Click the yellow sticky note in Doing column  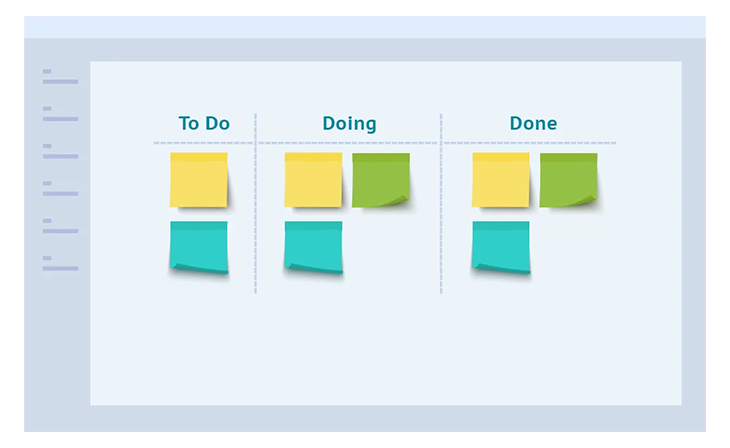click(313, 180)
